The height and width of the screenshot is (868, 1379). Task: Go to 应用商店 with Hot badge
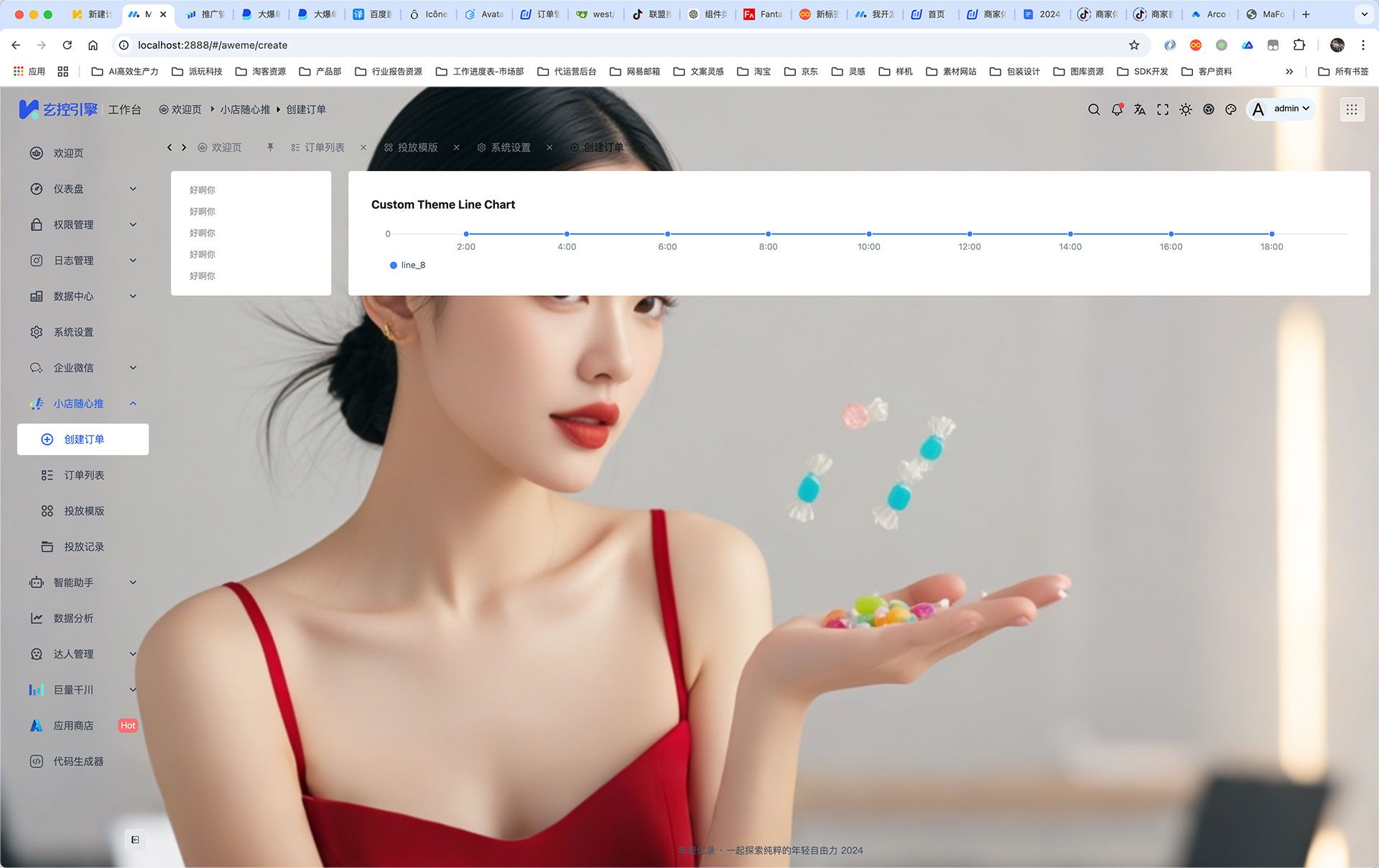click(73, 725)
